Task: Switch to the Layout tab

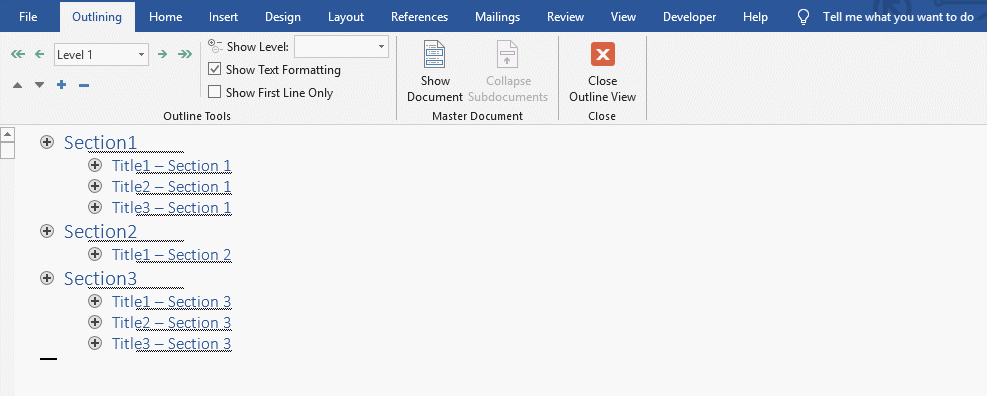Action: pos(346,17)
